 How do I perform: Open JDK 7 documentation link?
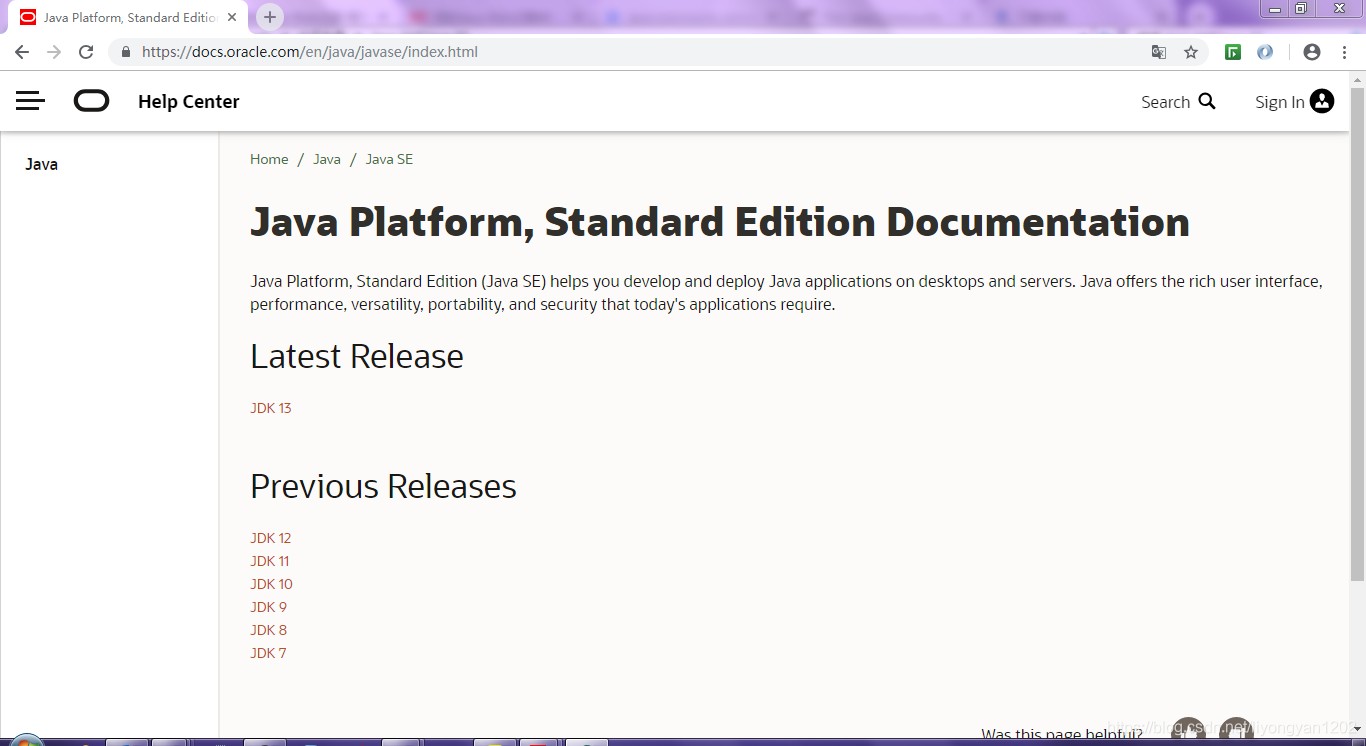[x=268, y=653]
